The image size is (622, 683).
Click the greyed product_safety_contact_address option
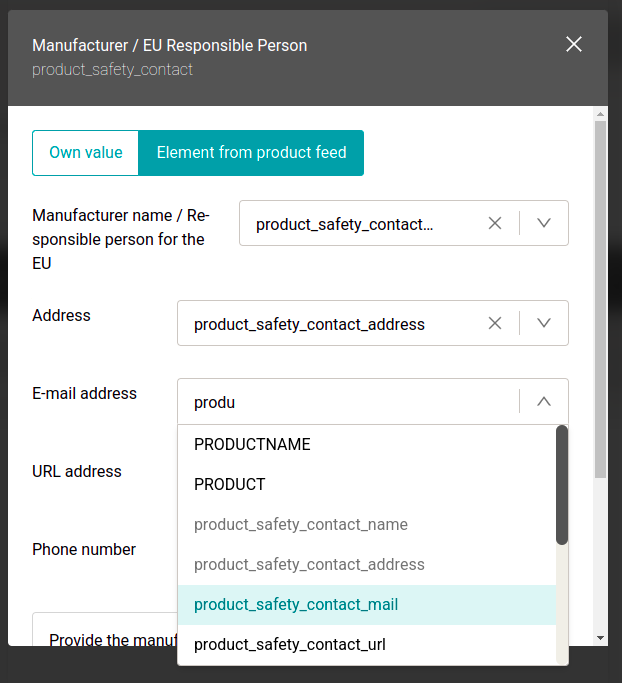(x=309, y=565)
